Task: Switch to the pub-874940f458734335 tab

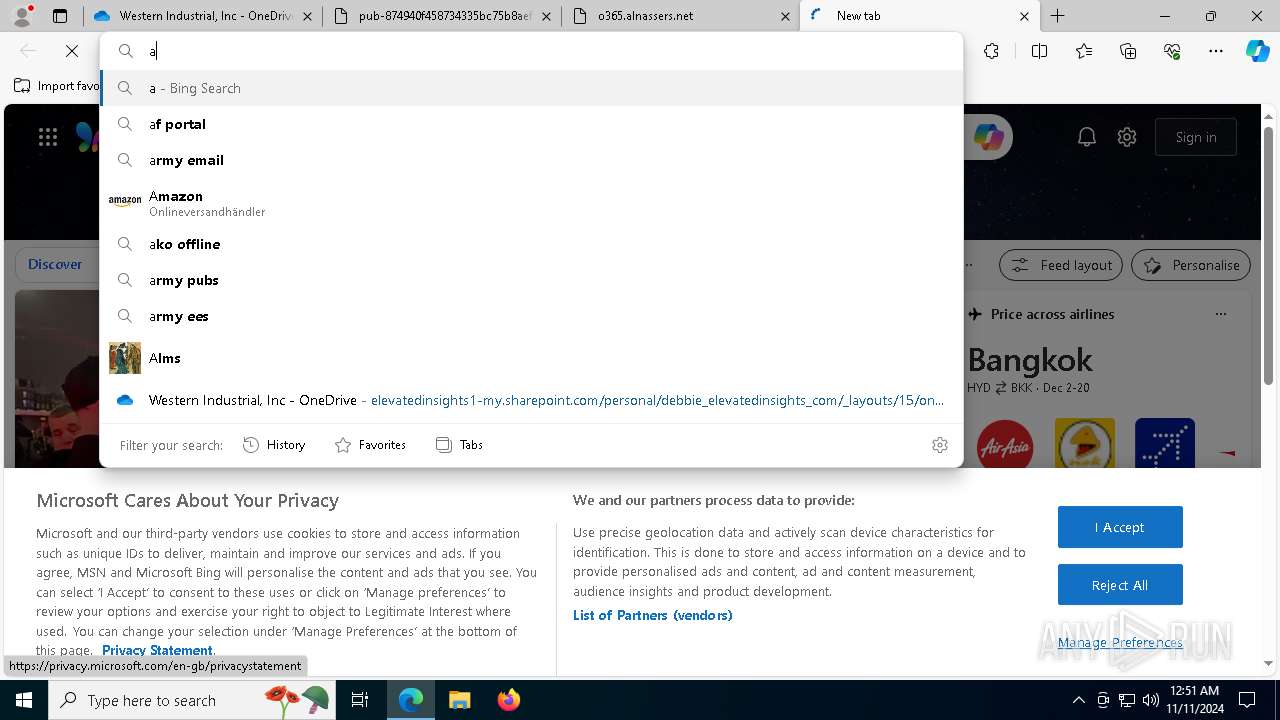Action: pyautogui.click(x=440, y=16)
